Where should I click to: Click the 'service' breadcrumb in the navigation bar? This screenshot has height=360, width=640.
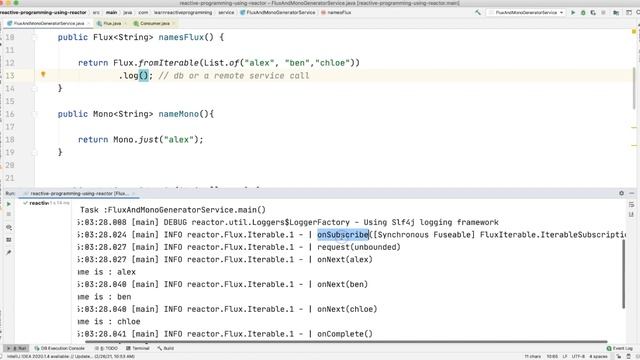tap(226, 13)
